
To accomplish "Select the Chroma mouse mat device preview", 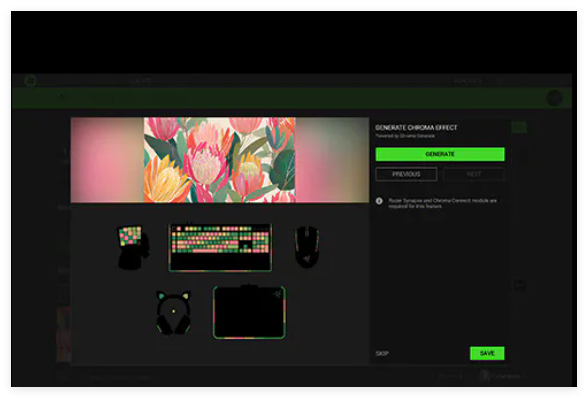I will (x=249, y=312).
